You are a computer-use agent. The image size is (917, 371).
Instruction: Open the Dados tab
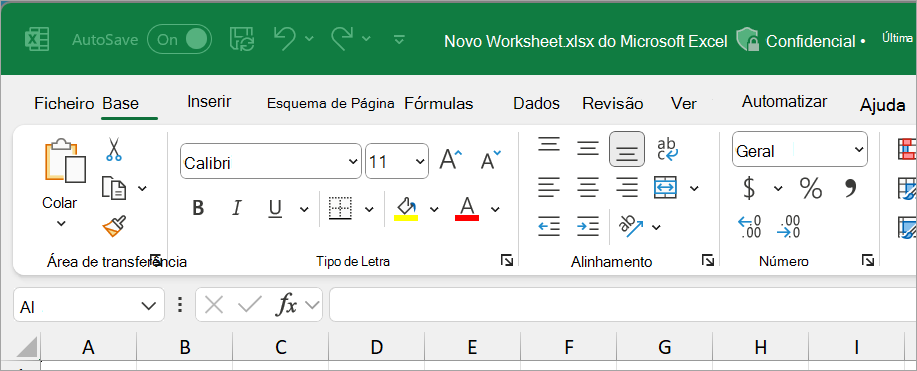pos(536,104)
